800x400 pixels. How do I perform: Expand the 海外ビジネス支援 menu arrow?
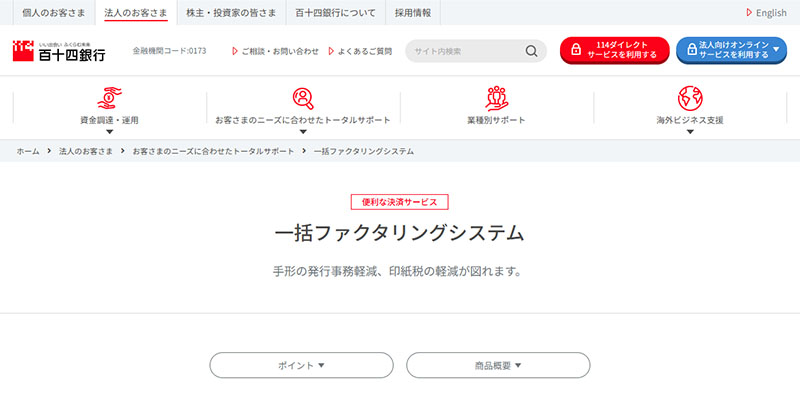[690, 132]
